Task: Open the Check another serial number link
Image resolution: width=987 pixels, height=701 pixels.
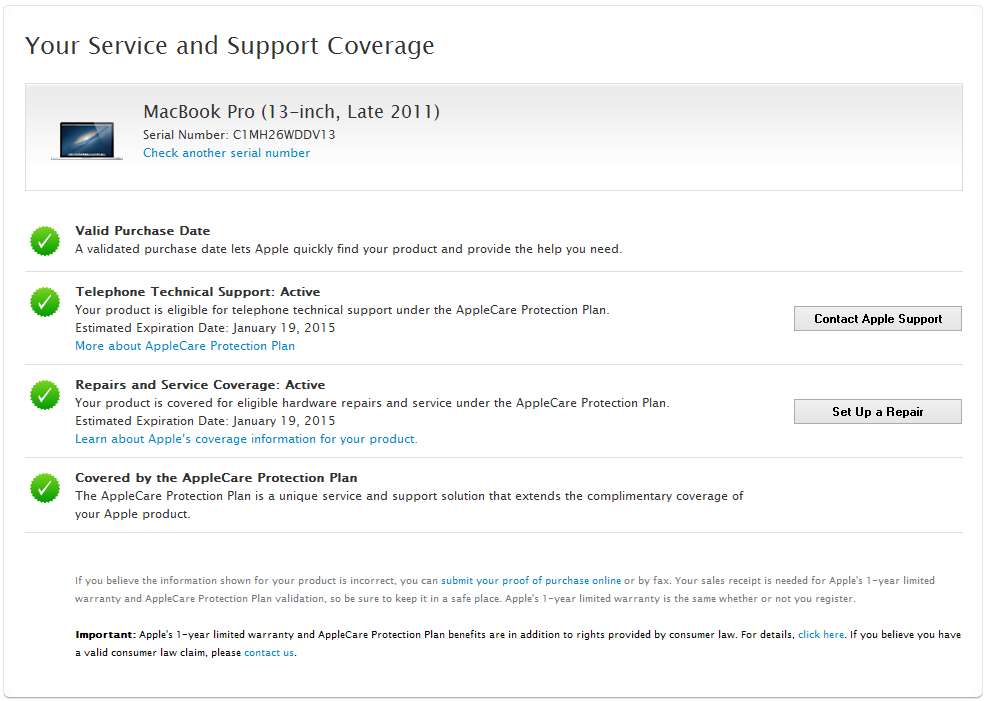Action: pos(227,153)
